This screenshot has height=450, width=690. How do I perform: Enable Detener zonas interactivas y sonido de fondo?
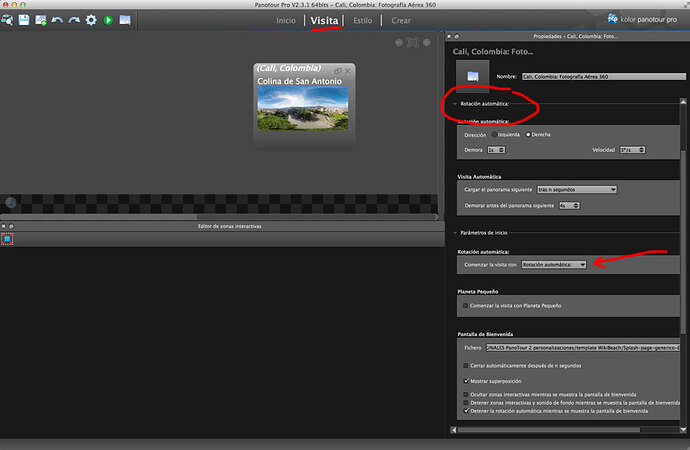[466, 402]
